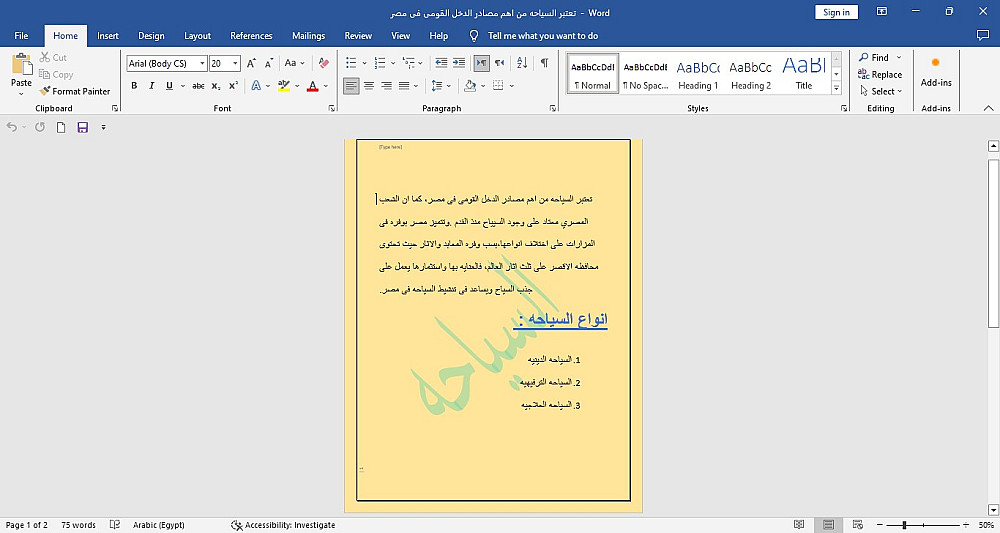Toggle show paragraph marks pilcrow
Viewport: 1000px width, 533px height.
coord(544,63)
